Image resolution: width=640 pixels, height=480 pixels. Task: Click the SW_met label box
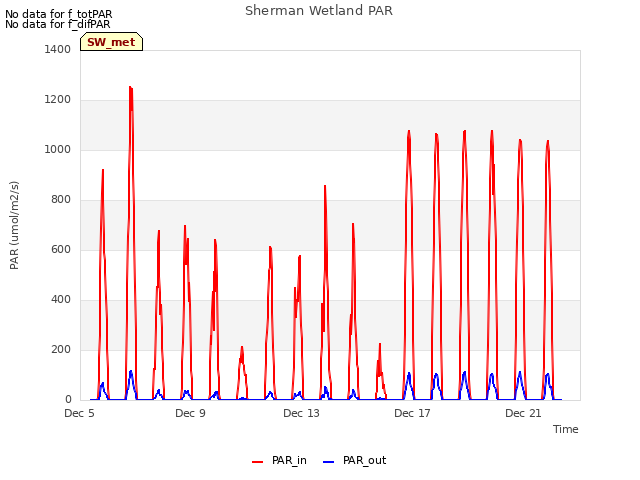click(111, 42)
